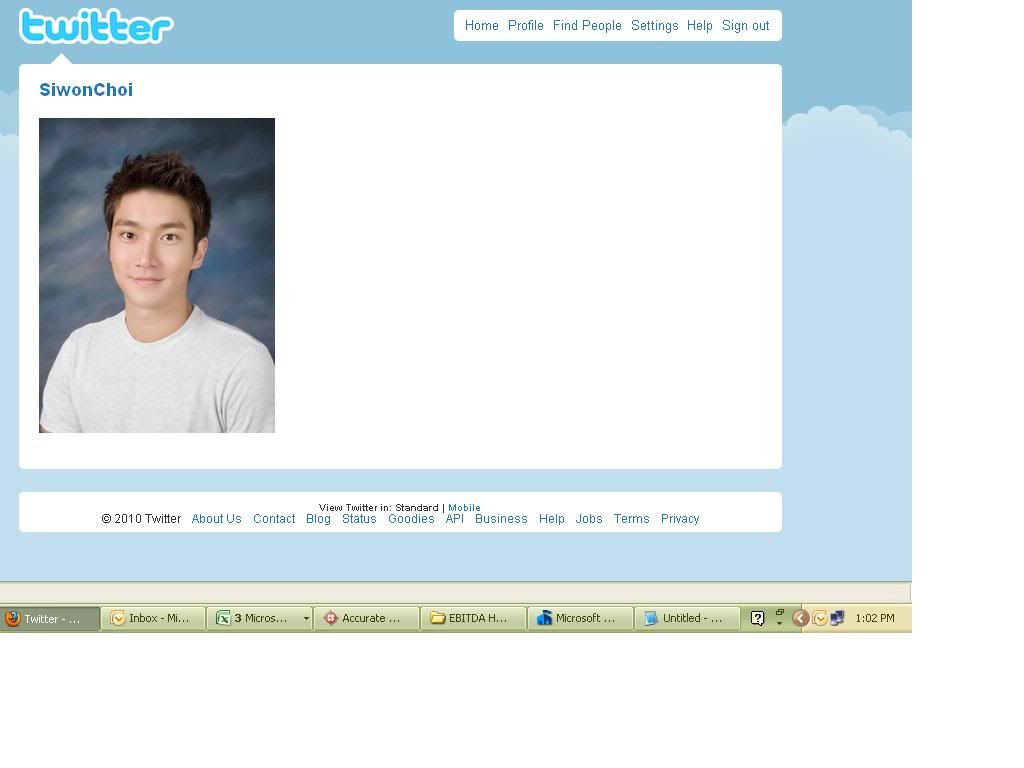Sign out of Twitter
This screenshot has width=1024, height=768.
[746, 25]
